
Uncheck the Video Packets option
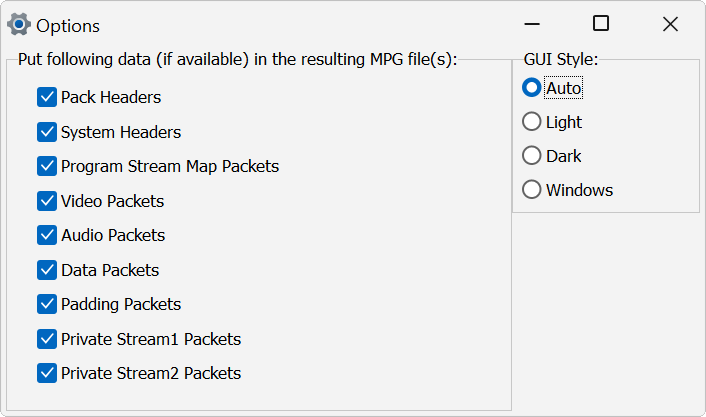click(x=47, y=201)
